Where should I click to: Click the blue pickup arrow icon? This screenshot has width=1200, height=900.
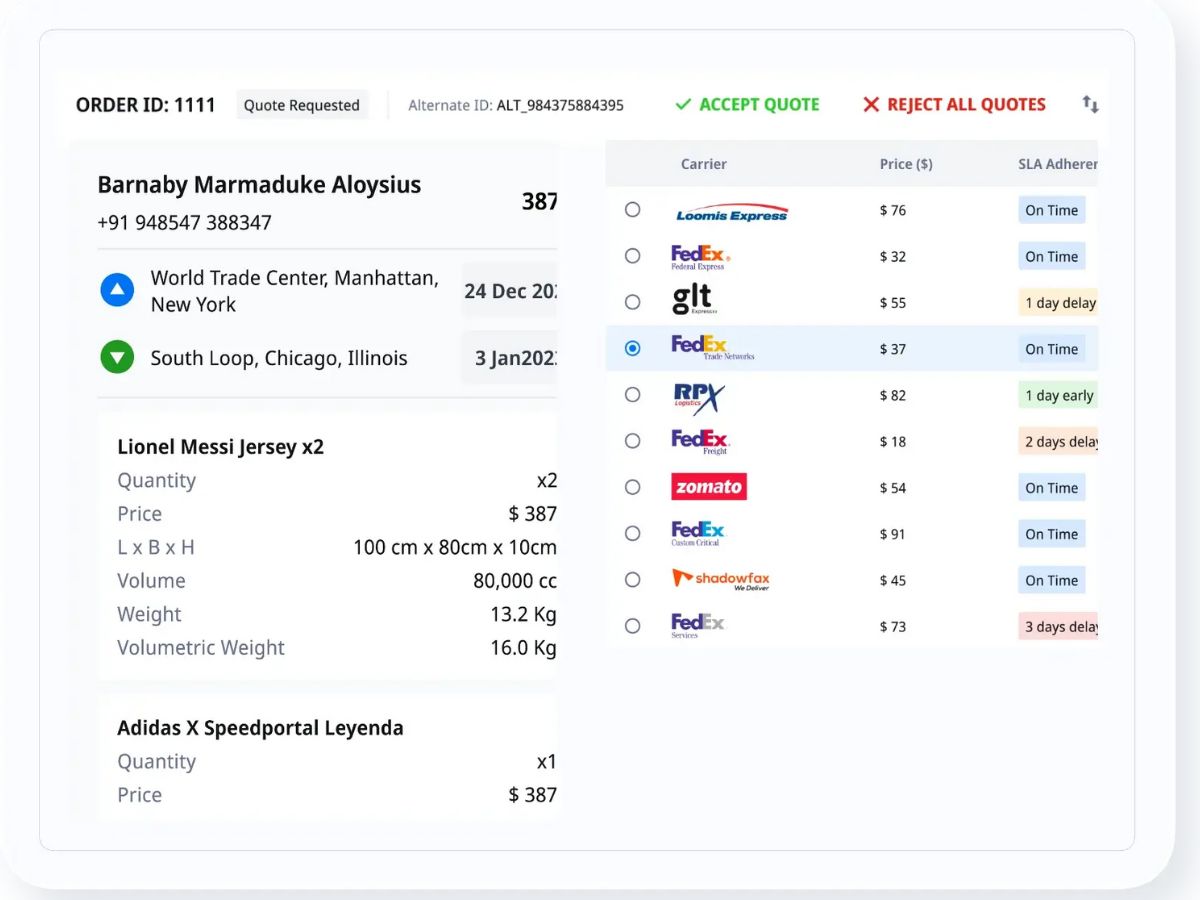pyautogui.click(x=117, y=291)
